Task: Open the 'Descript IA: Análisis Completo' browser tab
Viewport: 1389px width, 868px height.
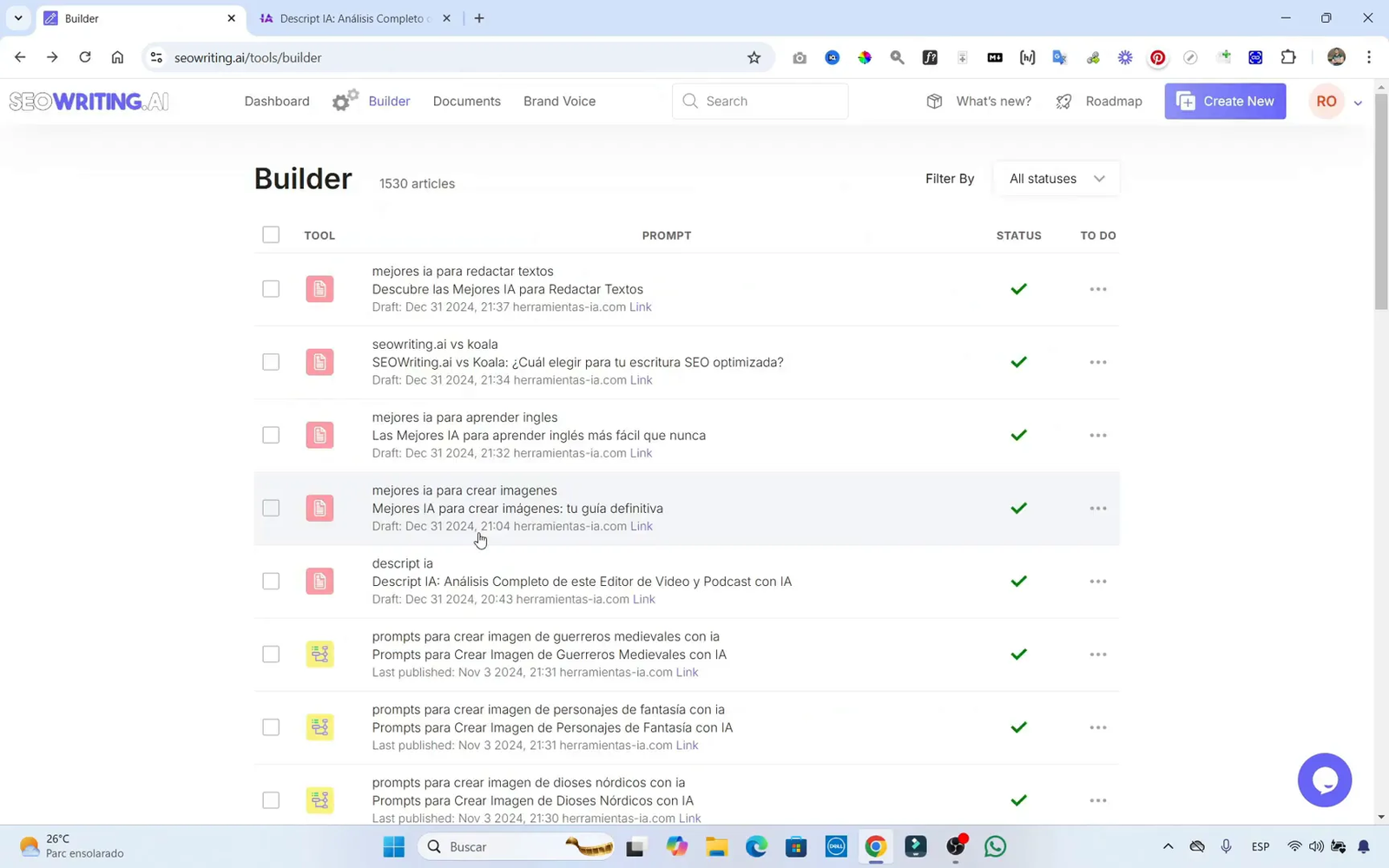Action: click(347, 17)
